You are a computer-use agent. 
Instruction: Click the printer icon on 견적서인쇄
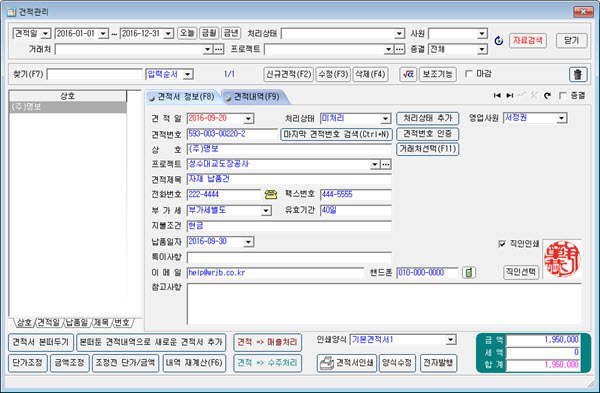pos(327,363)
